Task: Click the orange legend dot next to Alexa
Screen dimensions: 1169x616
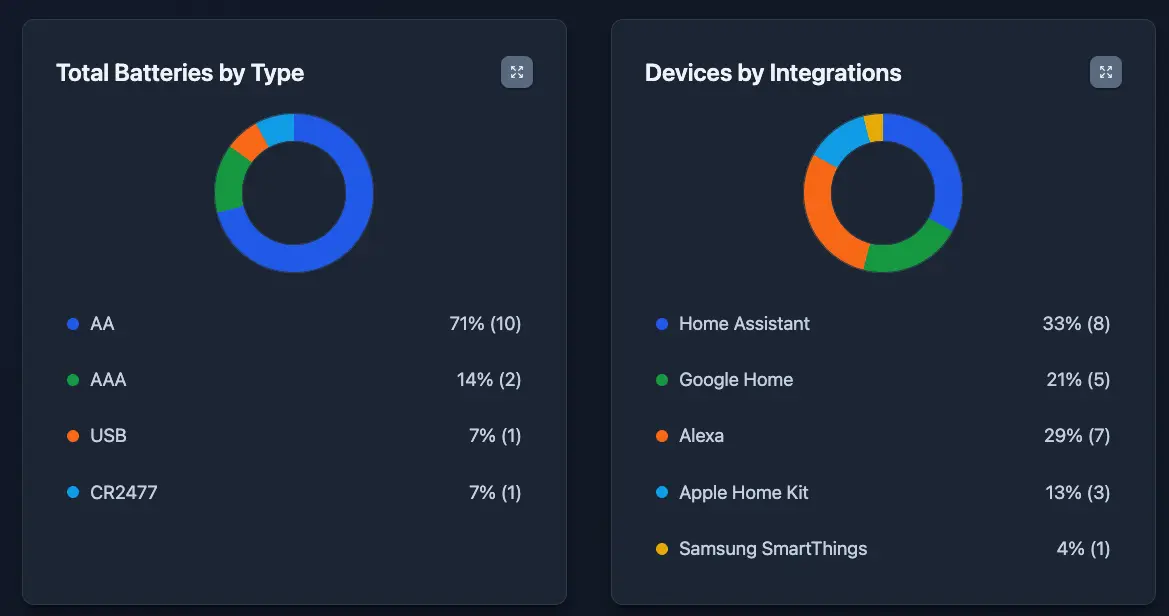Action: [660, 436]
